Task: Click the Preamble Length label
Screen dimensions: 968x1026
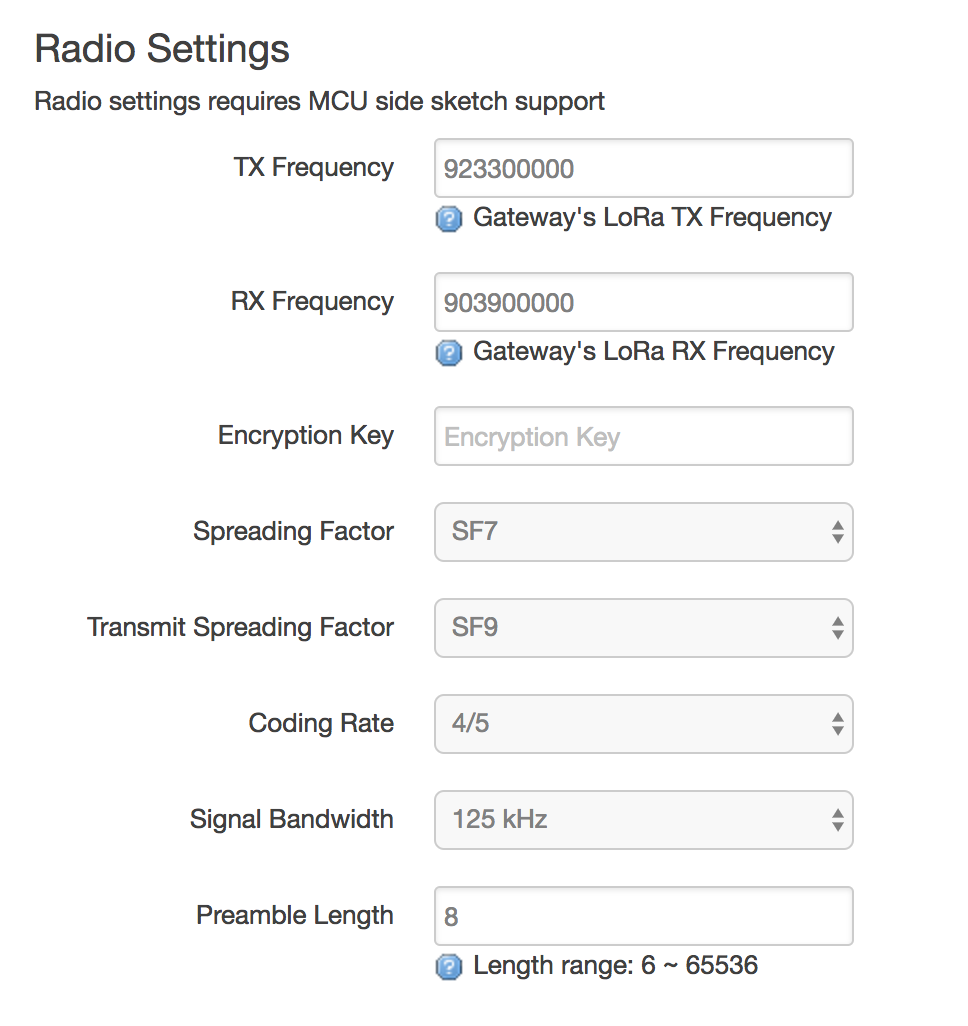Action: (294, 916)
